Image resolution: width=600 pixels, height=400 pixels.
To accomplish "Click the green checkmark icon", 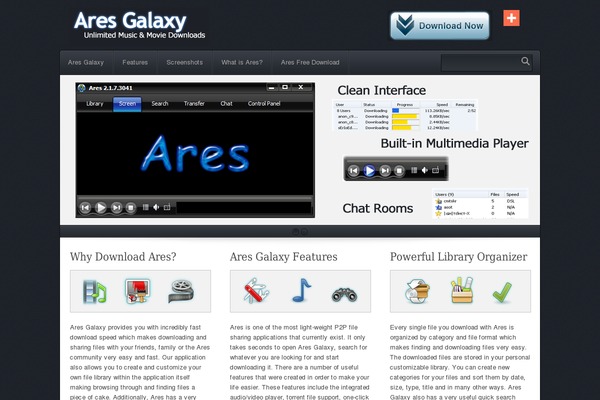I will [502, 292].
